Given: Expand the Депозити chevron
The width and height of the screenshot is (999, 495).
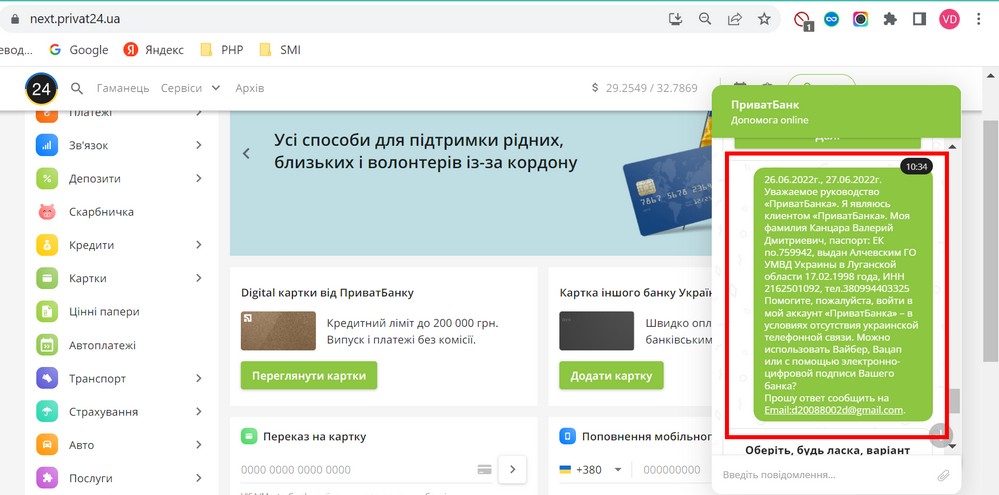Looking at the screenshot, I should click(x=199, y=178).
